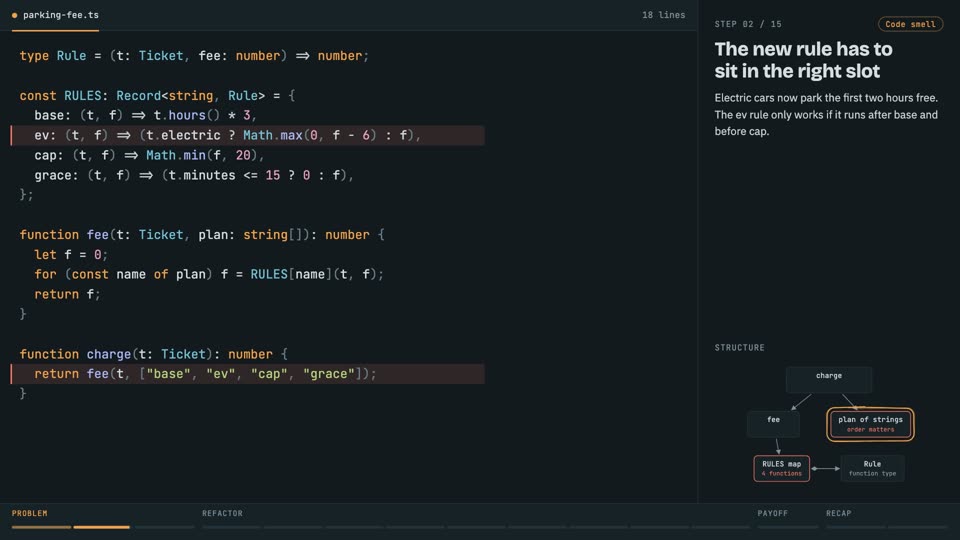Click the "return f;" line
This screenshot has width=960, height=540.
[x=67, y=294]
